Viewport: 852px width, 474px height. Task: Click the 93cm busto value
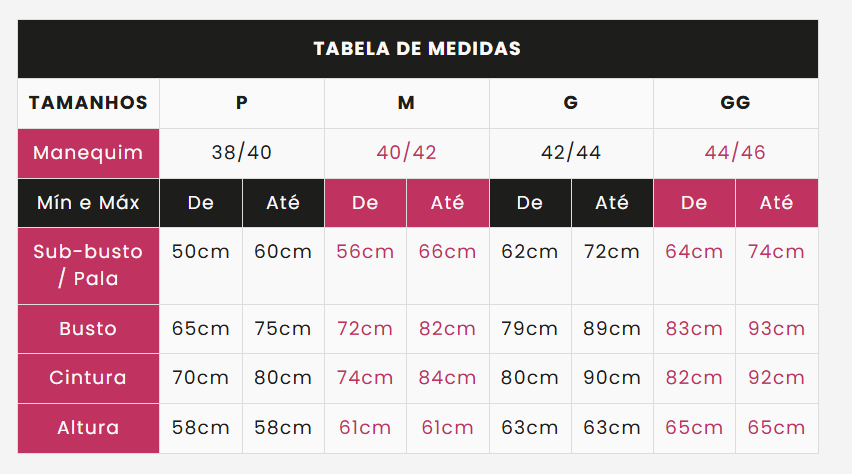[776, 329]
